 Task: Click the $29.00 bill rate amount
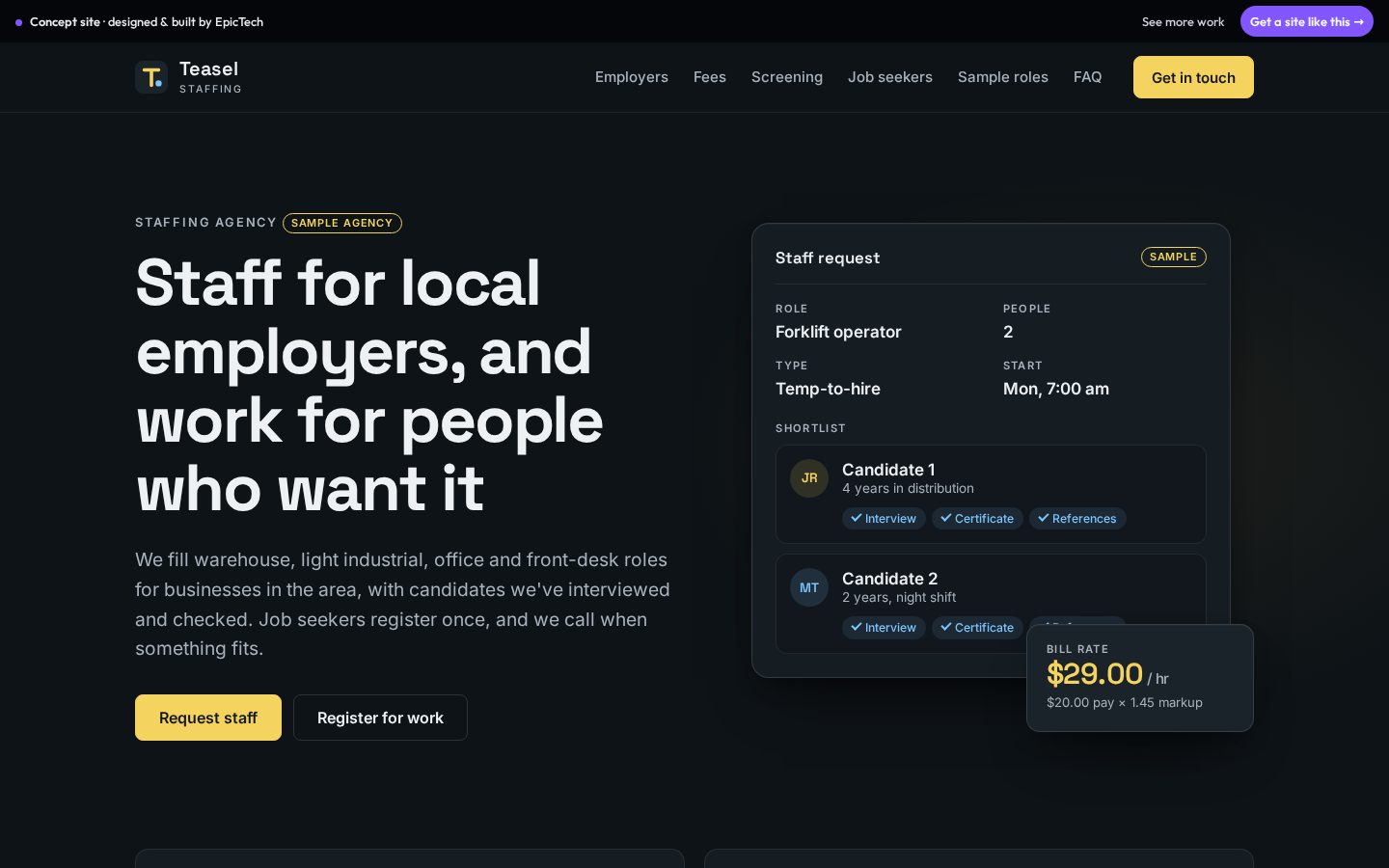pos(1095,674)
